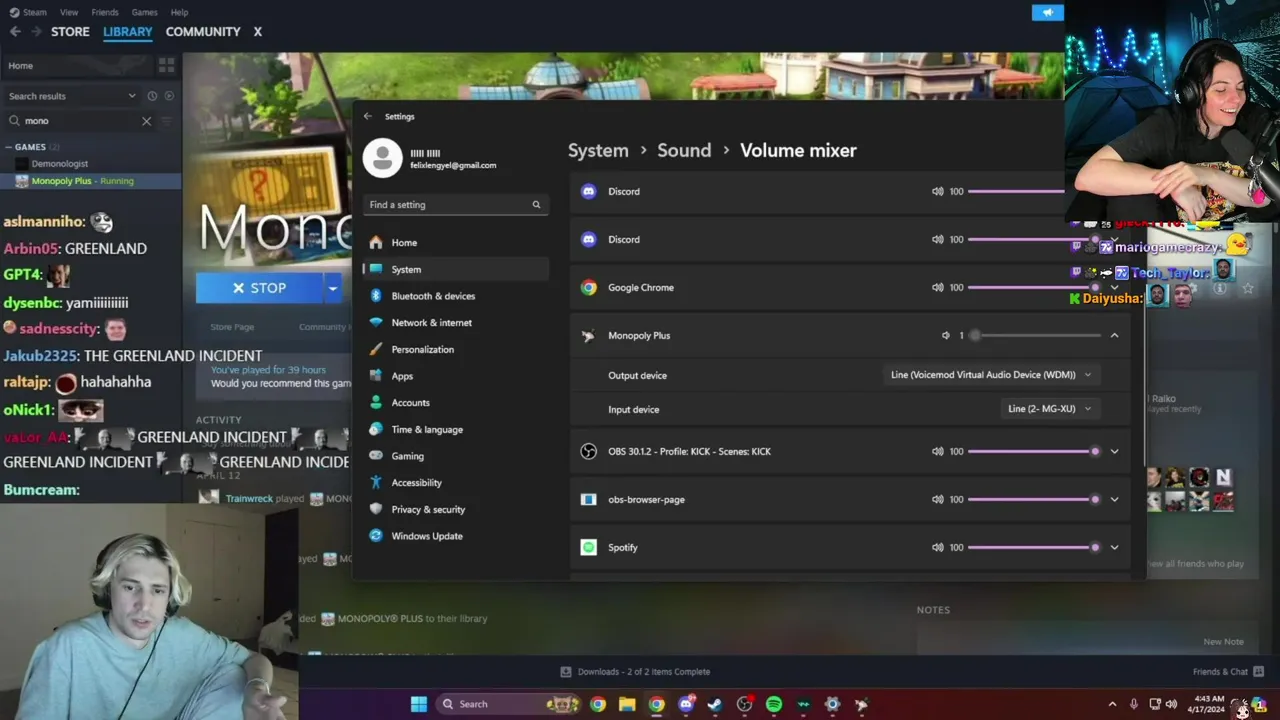Open the Friends menu in Steam
The height and width of the screenshot is (720, 1280).
coord(105,12)
